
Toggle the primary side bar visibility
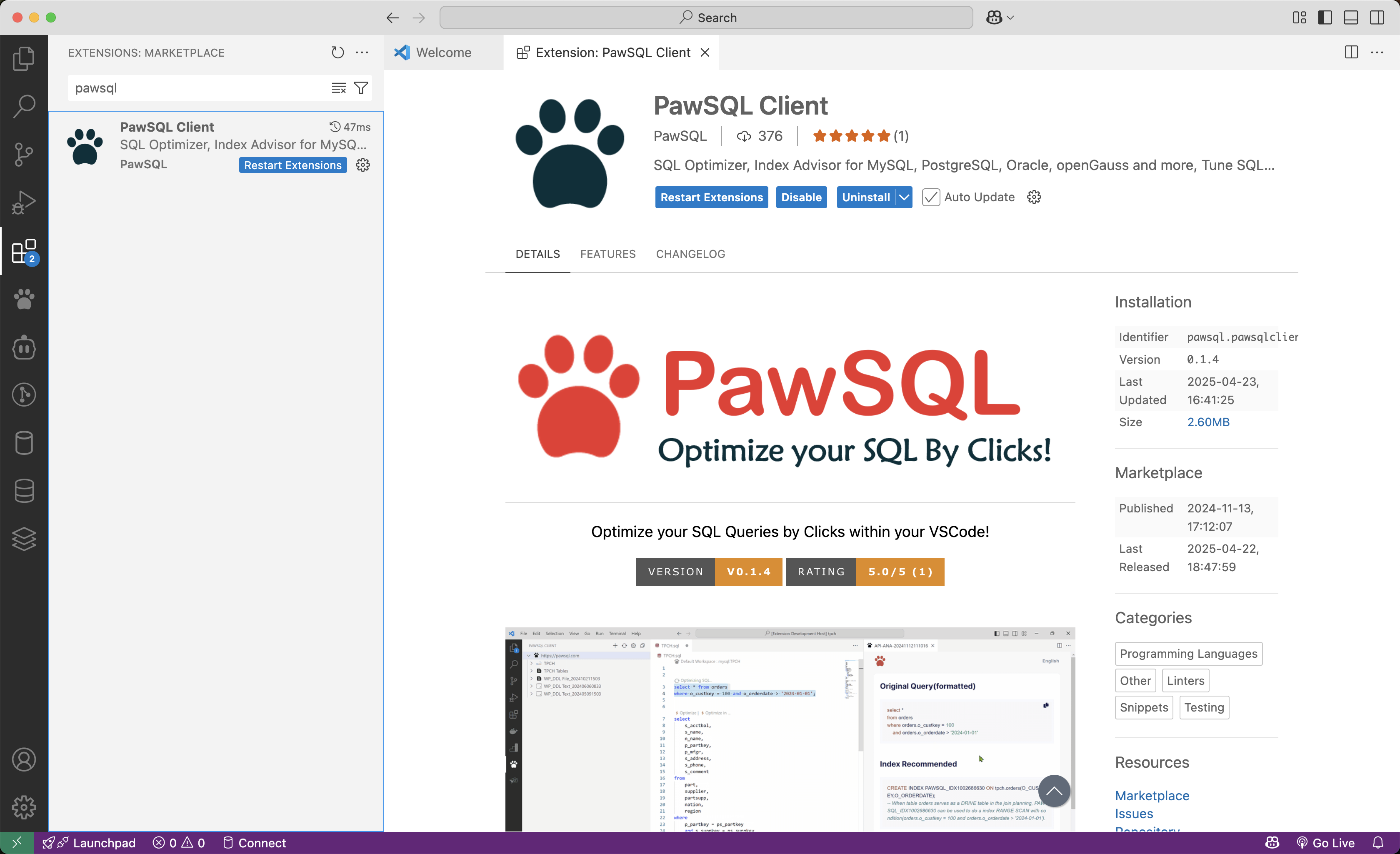tap(1325, 17)
